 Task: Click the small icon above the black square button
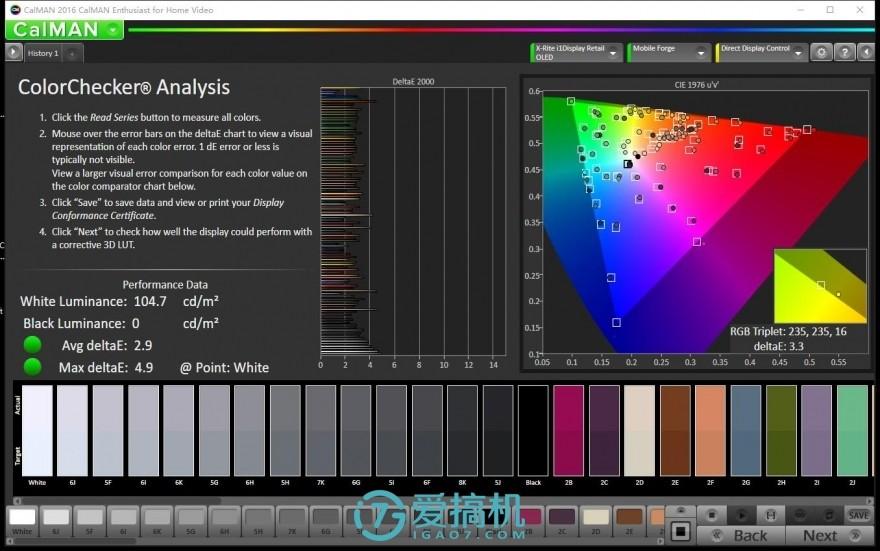[x=680, y=511]
